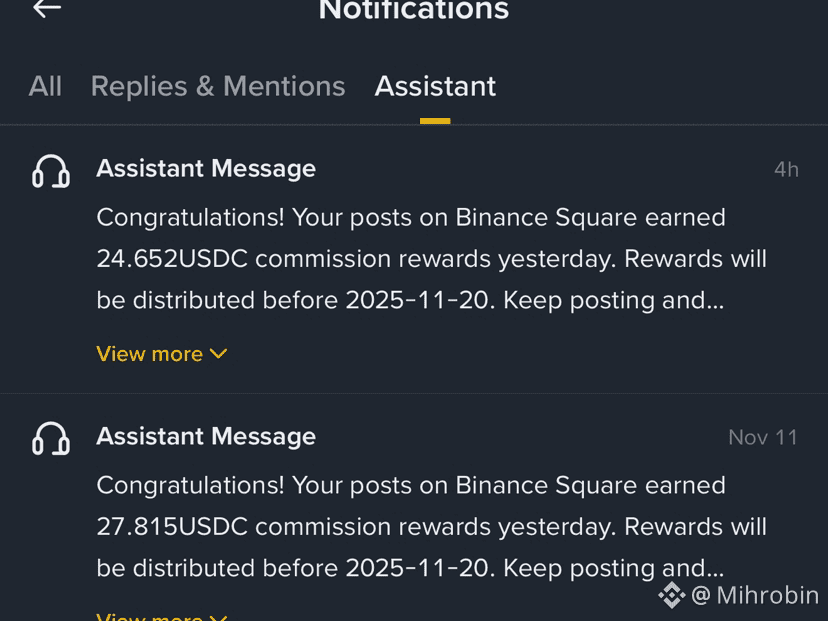Image resolution: width=828 pixels, height=621 pixels.
Task: Expand View more under the 24.652USDC message
Action: click(150, 354)
